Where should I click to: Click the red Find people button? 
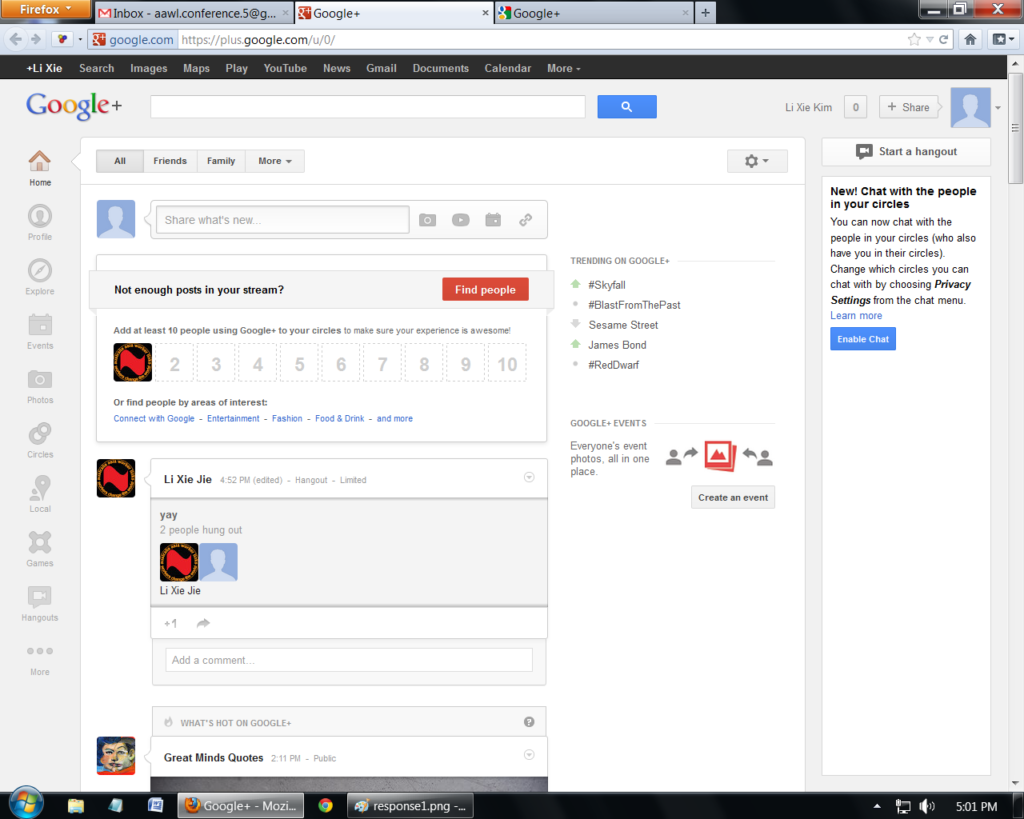click(x=485, y=289)
